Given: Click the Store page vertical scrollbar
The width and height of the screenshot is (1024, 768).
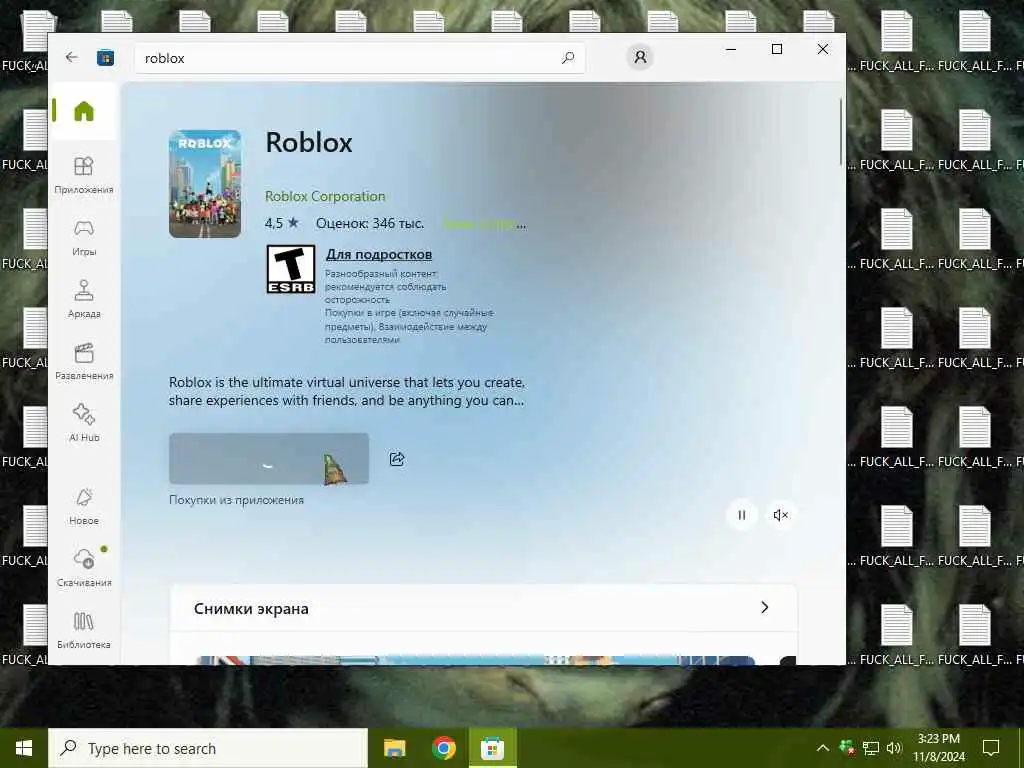Looking at the screenshot, I should (841, 131).
